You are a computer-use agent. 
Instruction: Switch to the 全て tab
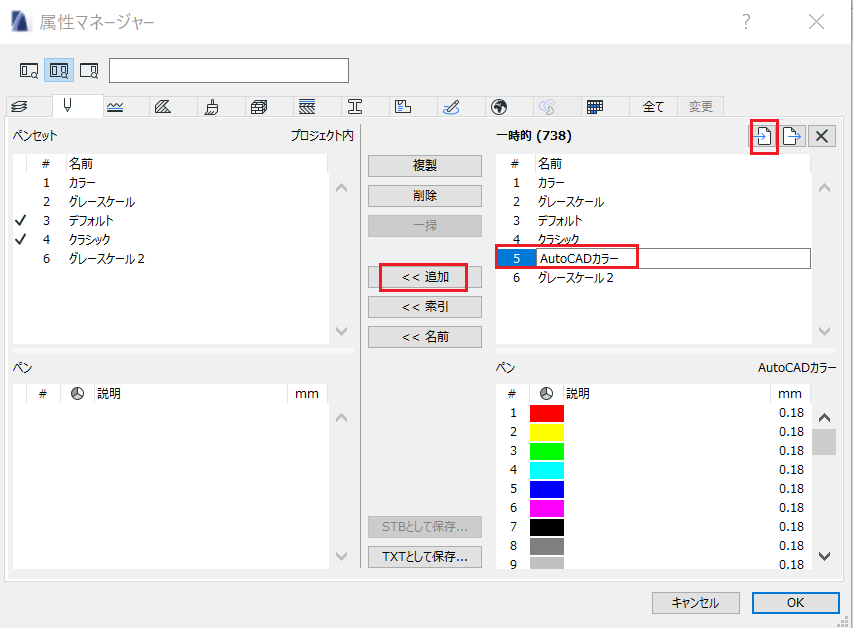click(x=653, y=107)
